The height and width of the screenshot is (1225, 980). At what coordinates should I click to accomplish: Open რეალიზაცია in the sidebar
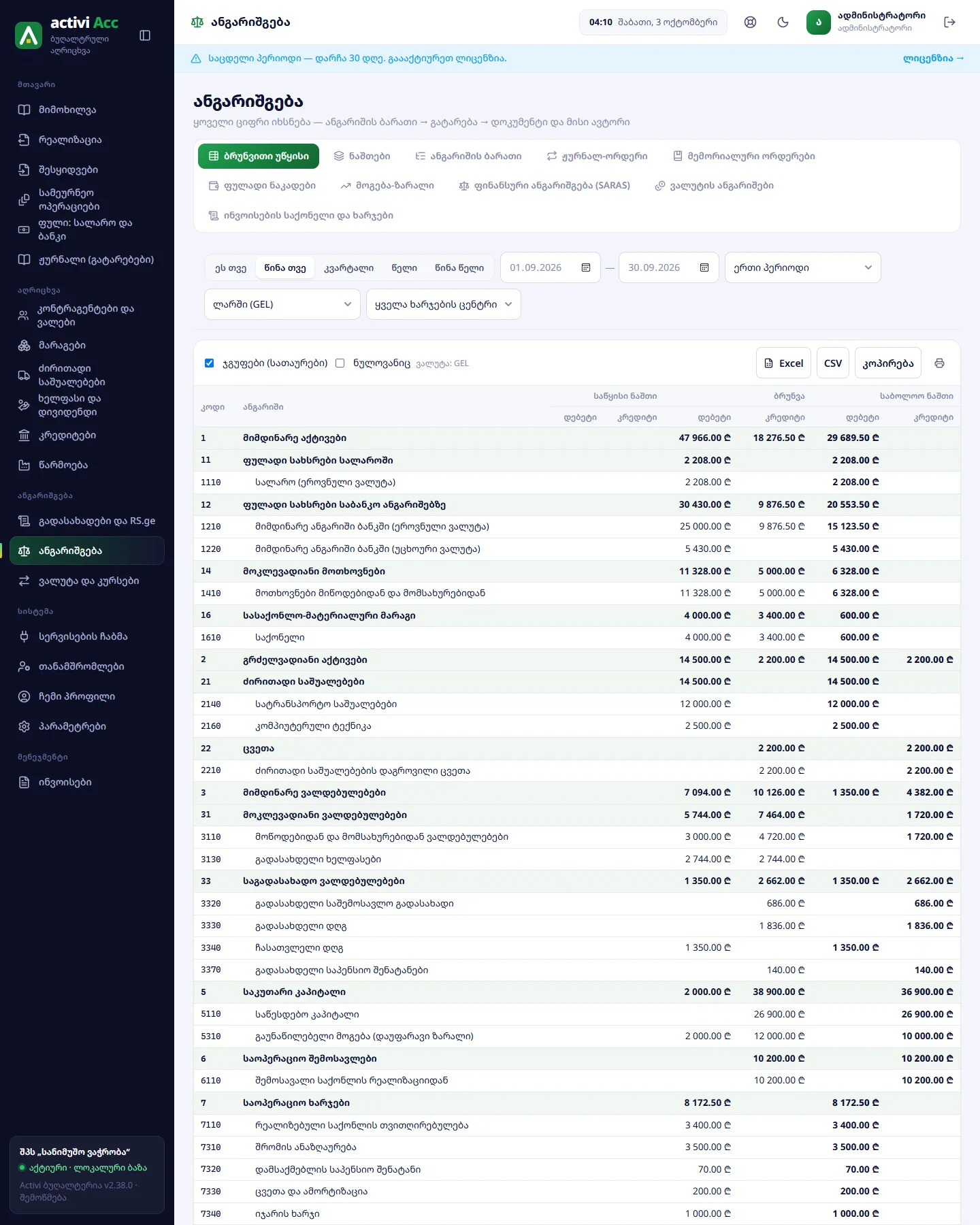click(87, 140)
